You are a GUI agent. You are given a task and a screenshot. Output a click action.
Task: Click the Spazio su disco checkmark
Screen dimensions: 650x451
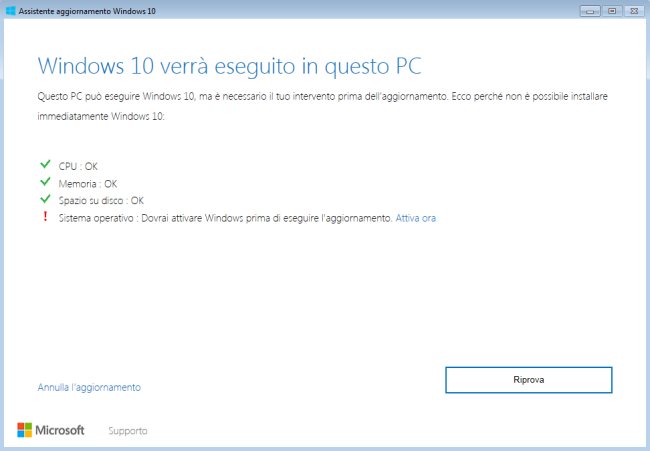point(44,199)
